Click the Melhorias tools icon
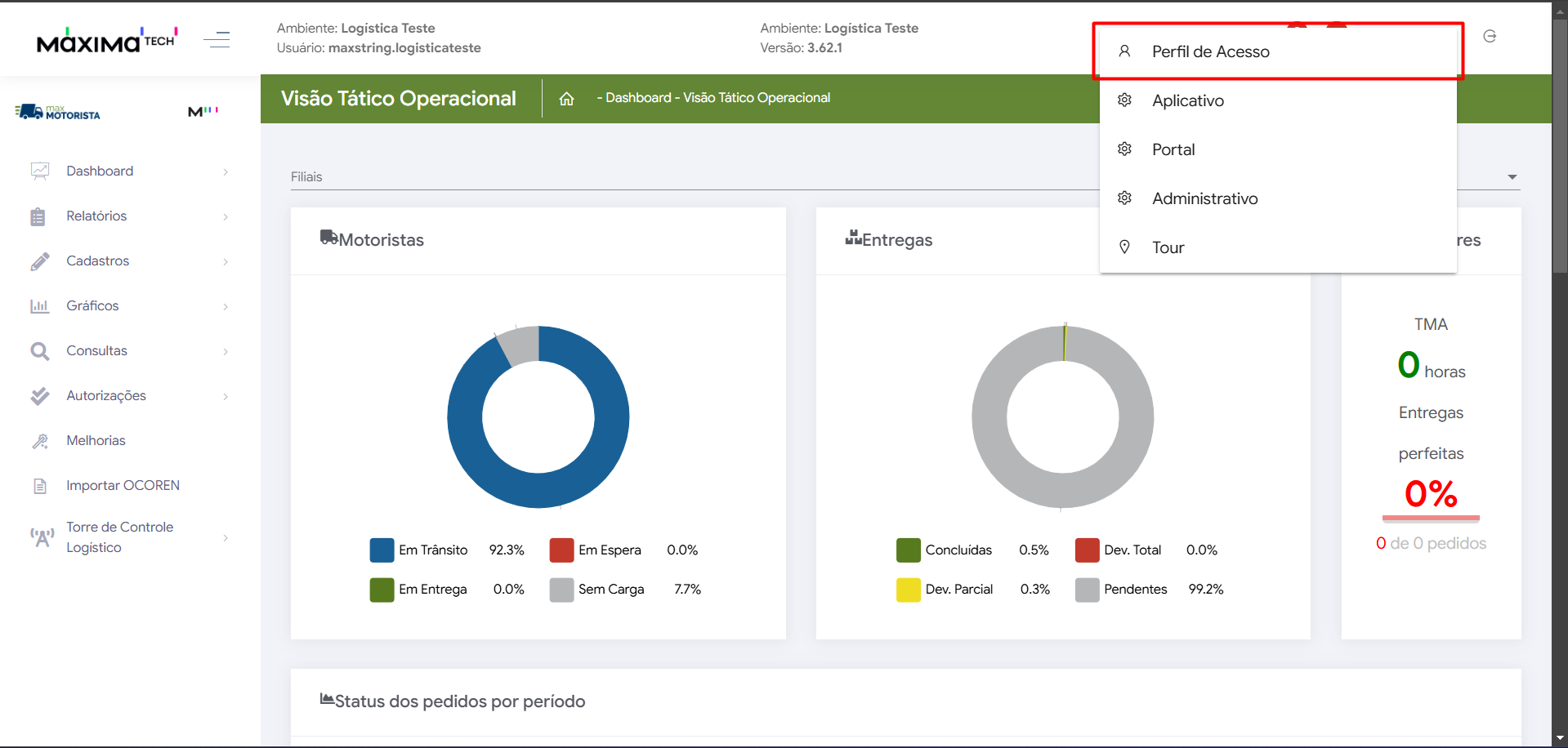This screenshot has width=1568, height=748. [x=39, y=441]
